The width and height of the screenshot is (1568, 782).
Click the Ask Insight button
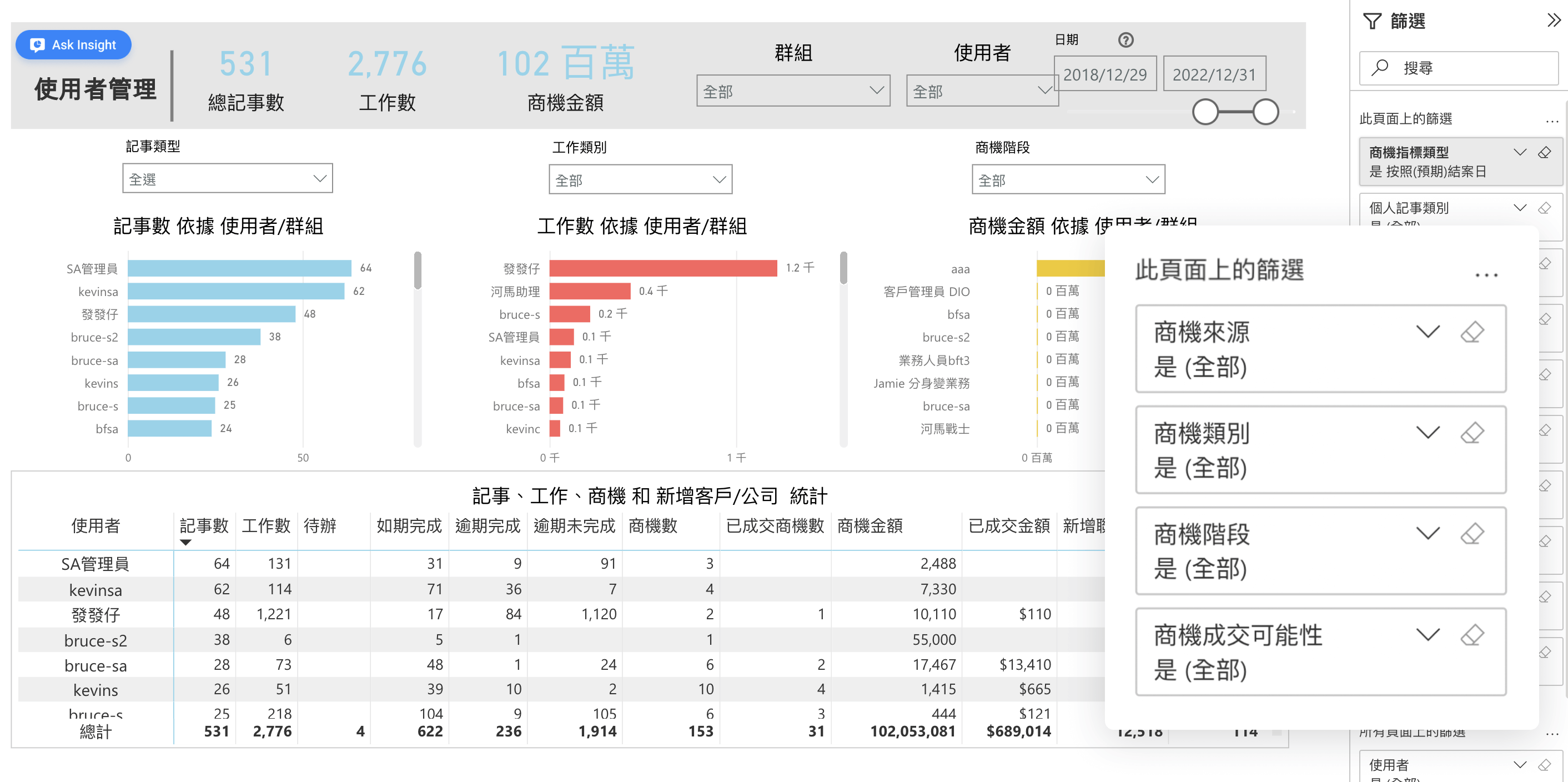tap(74, 44)
